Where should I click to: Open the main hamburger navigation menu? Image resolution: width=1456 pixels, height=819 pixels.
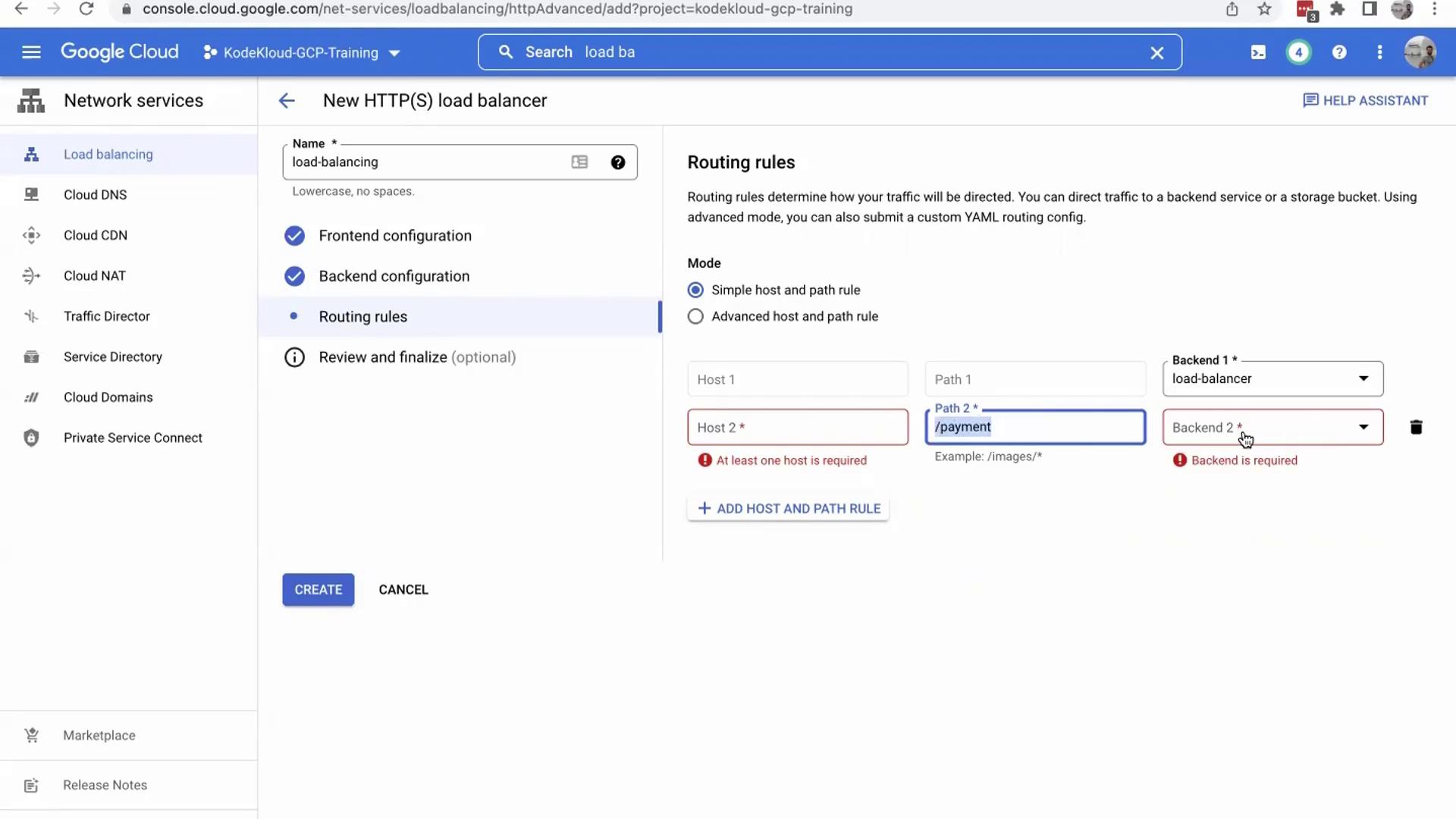[x=31, y=52]
